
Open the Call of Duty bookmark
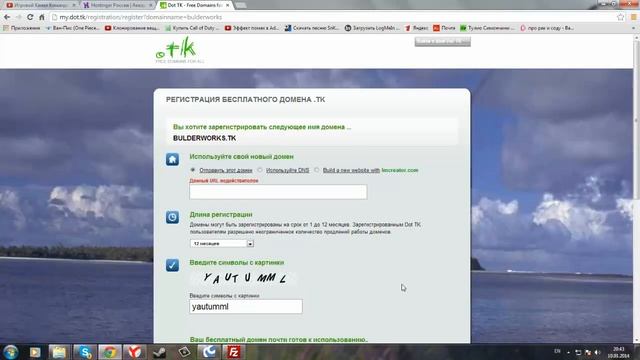[192, 28]
